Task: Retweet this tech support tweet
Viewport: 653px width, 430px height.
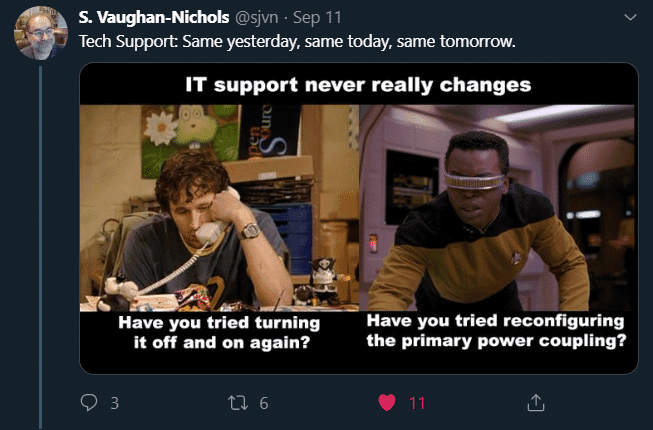Action: click(238, 403)
